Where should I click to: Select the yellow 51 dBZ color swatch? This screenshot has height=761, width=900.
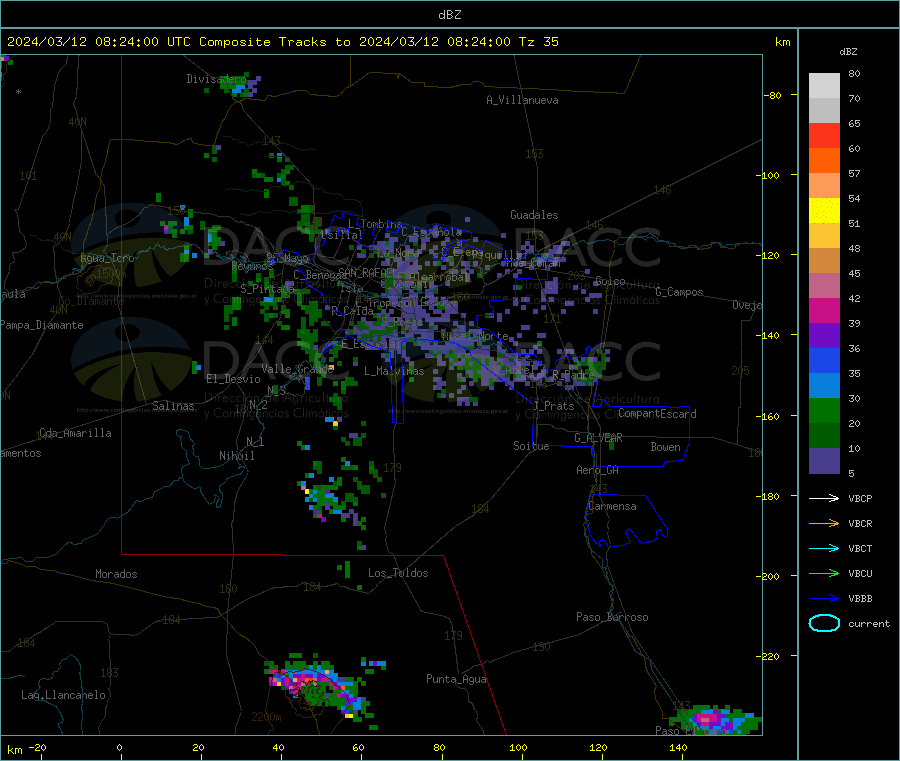click(x=824, y=211)
